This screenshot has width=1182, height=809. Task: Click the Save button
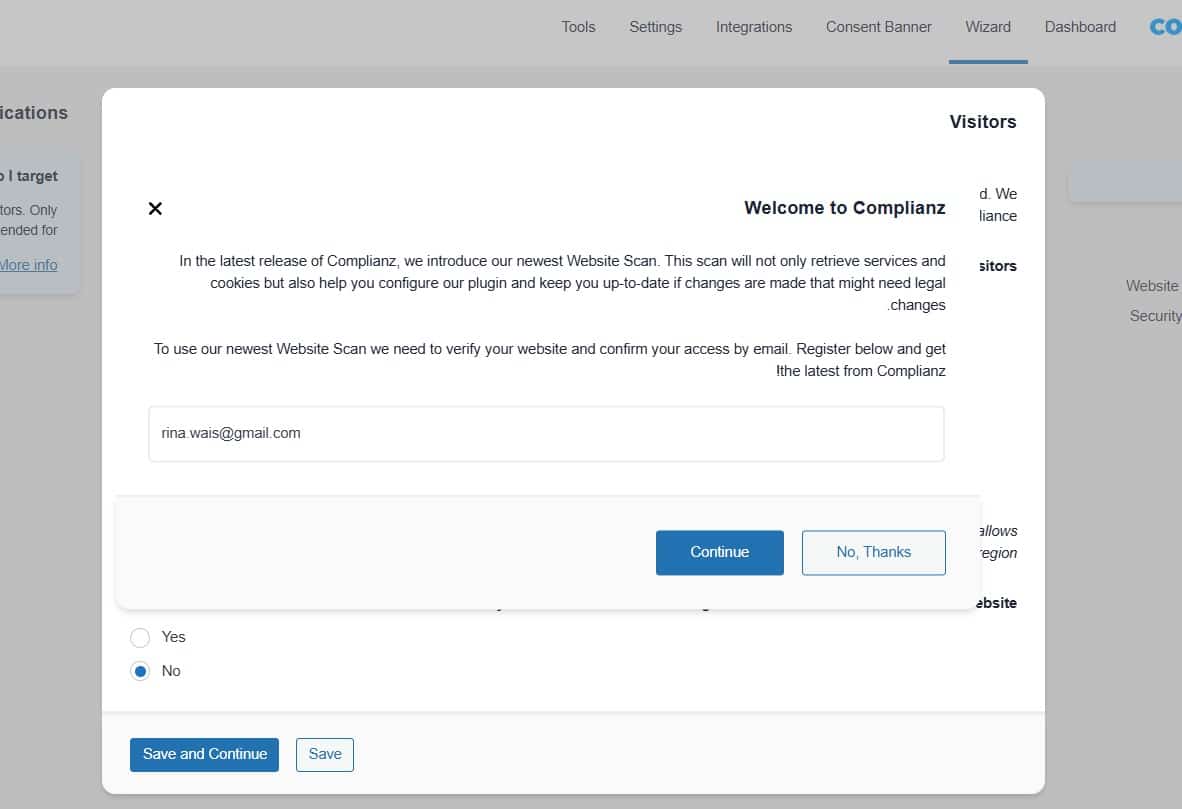point(325,755)
